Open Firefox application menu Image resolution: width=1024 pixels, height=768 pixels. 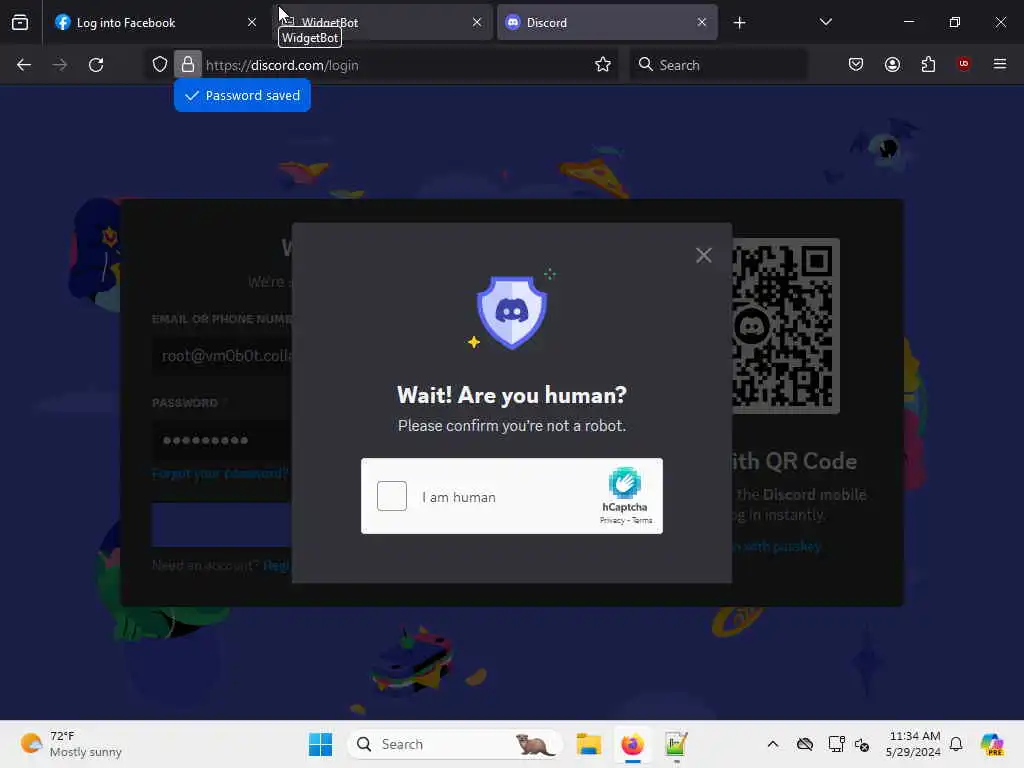[1000, 64]
